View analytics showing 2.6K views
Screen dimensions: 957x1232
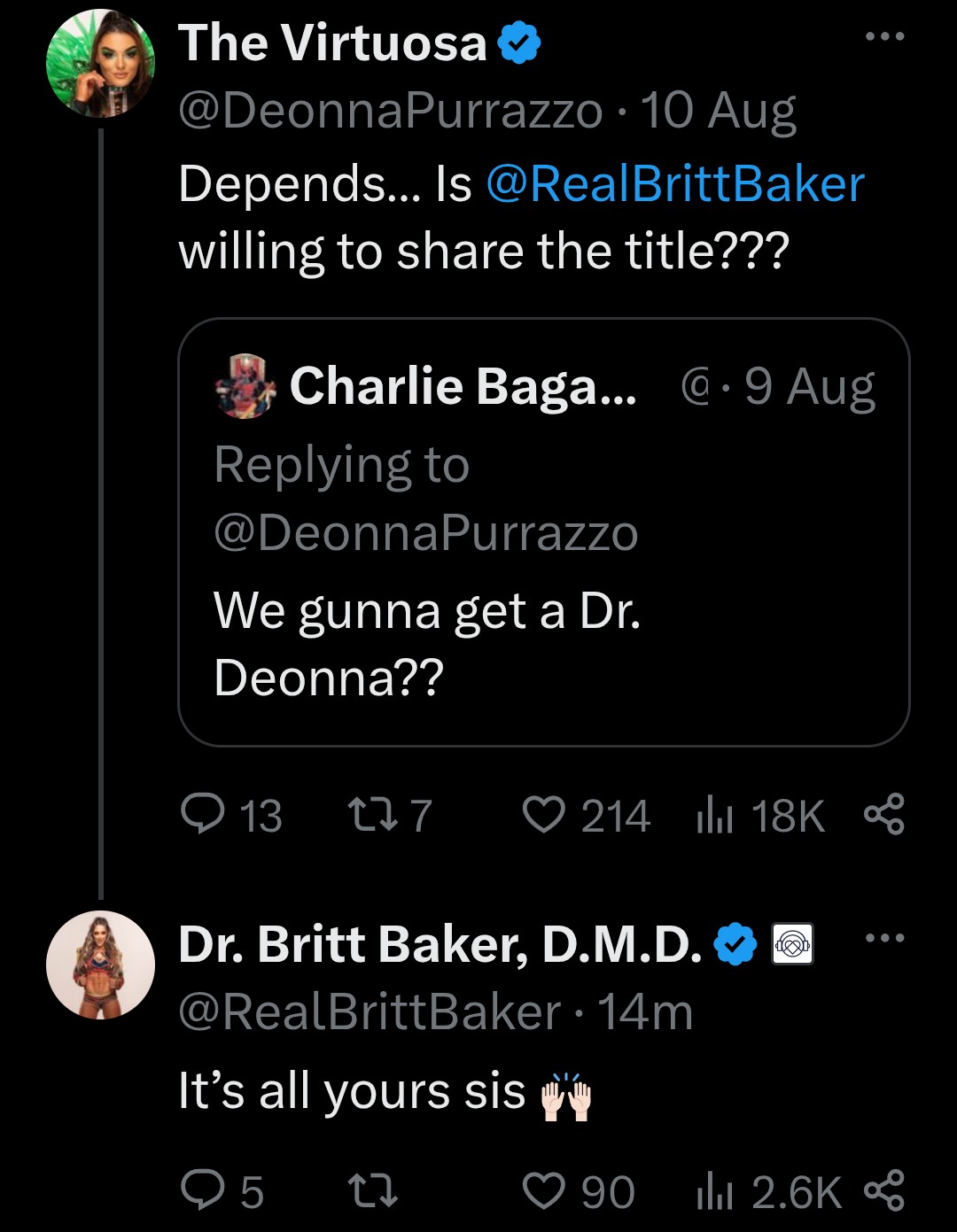tap(712, 1192)
